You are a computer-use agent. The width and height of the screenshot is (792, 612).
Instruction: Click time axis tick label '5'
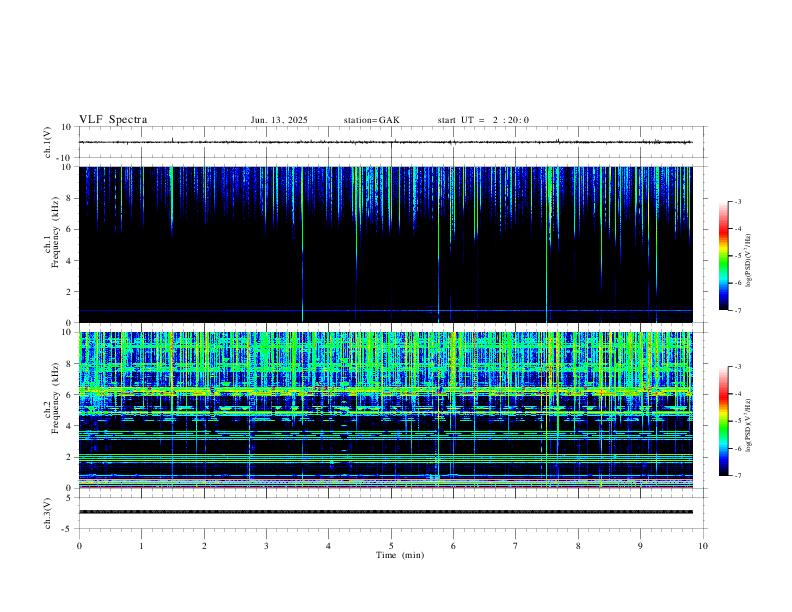pyautogui.click(x=391, y=546)
